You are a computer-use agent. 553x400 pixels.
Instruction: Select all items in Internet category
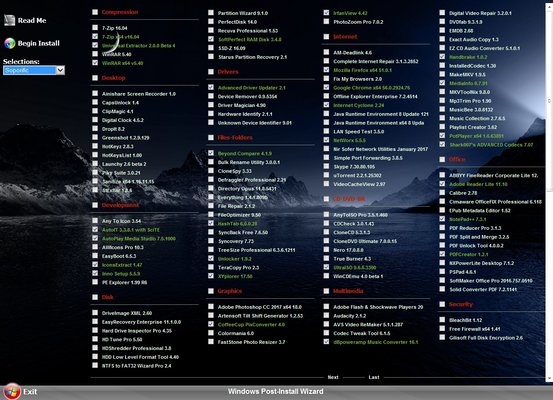[x=326, y=36]
